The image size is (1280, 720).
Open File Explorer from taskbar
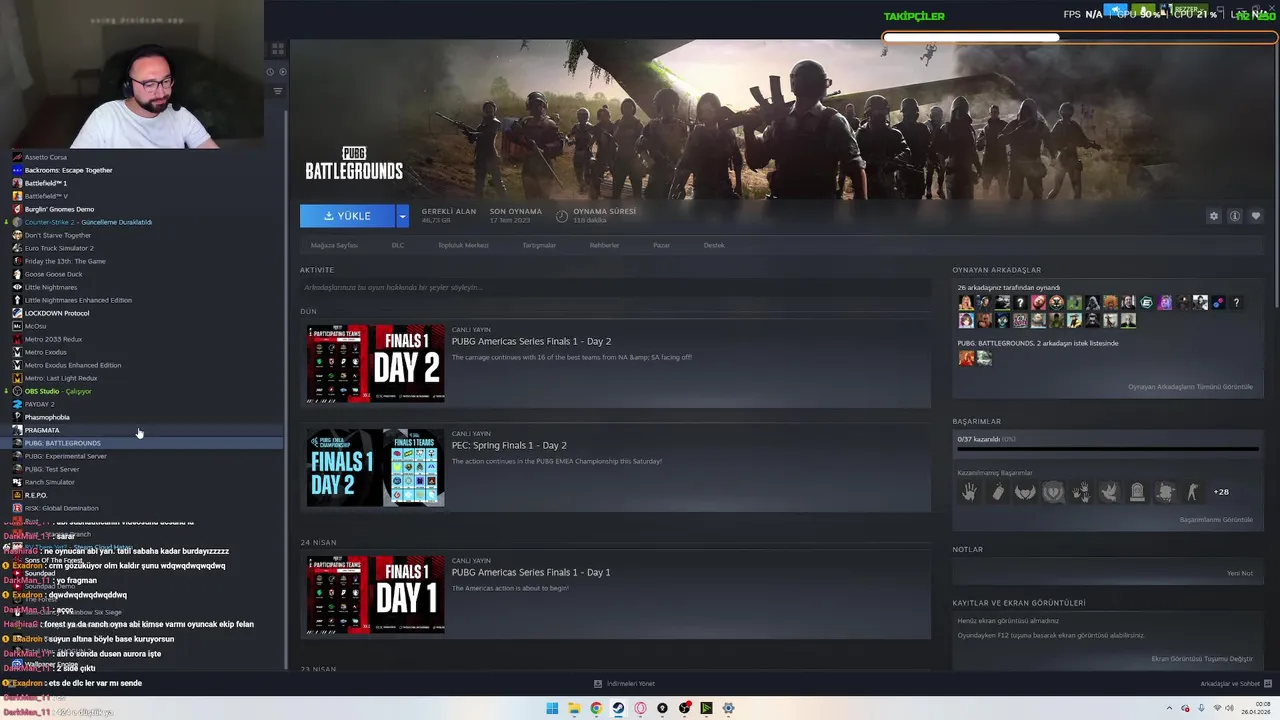click(x=574, y=708)
